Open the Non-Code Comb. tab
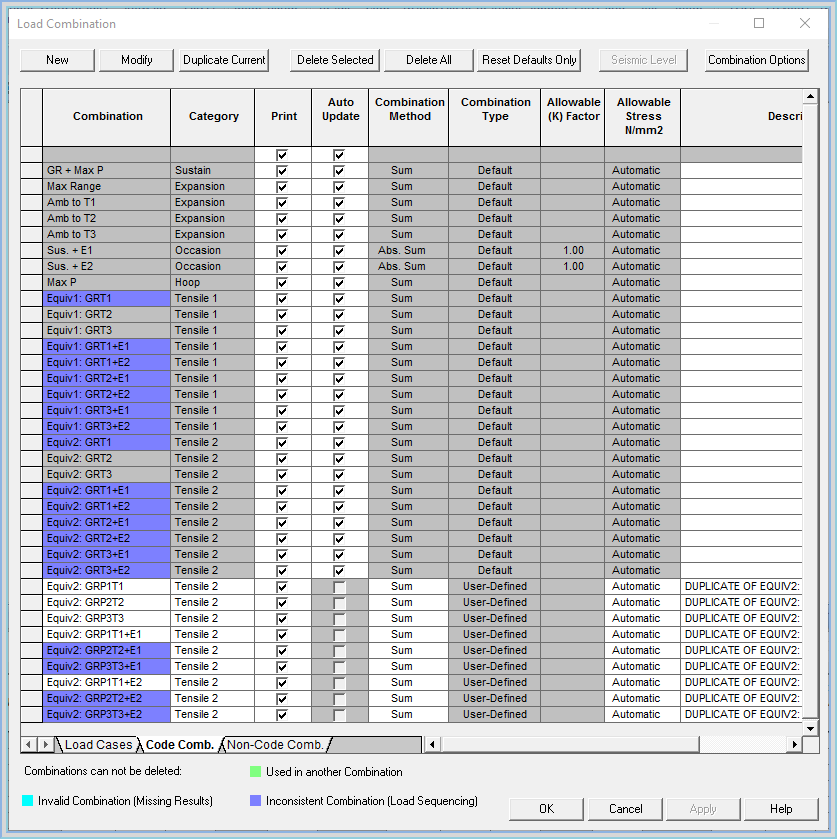837x839 pixels. [x=275, y=745]
